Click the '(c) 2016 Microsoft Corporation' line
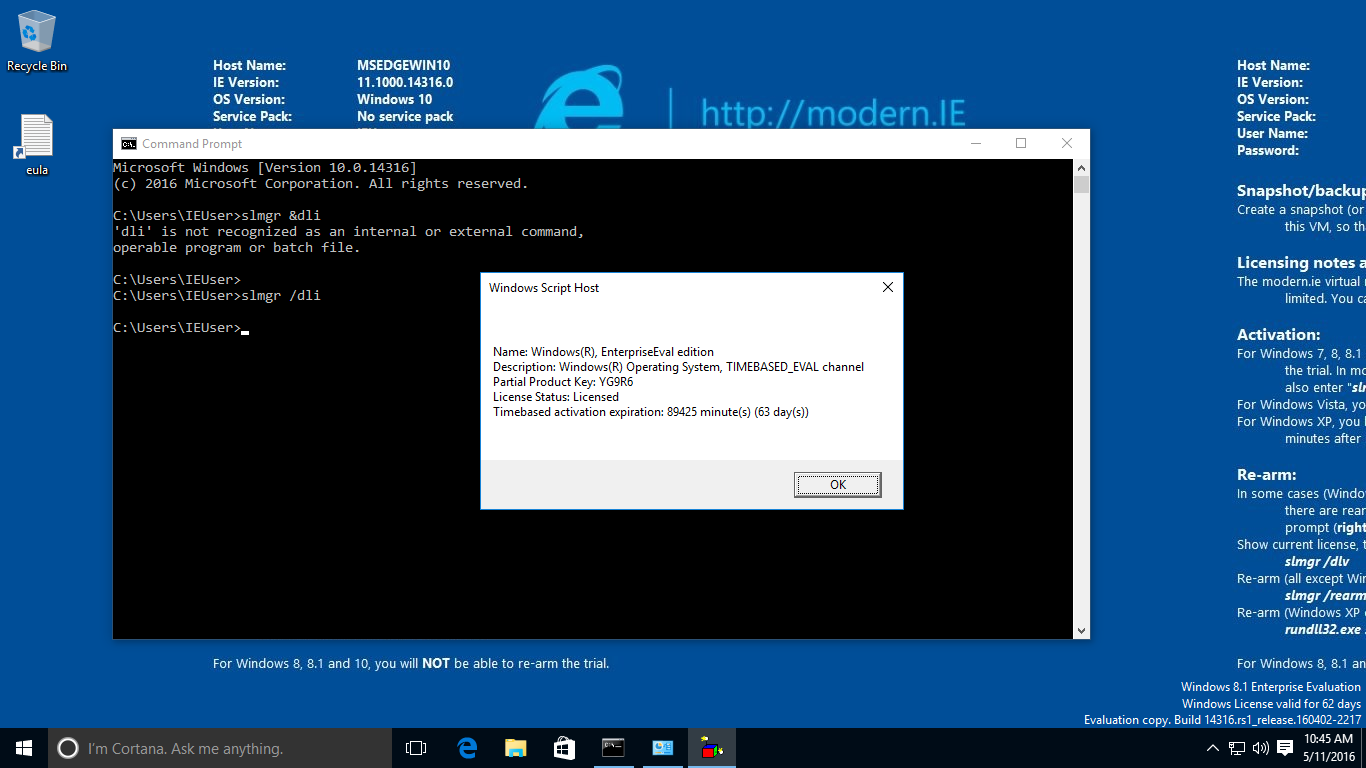1366x768 pixels. pos(321,184)
